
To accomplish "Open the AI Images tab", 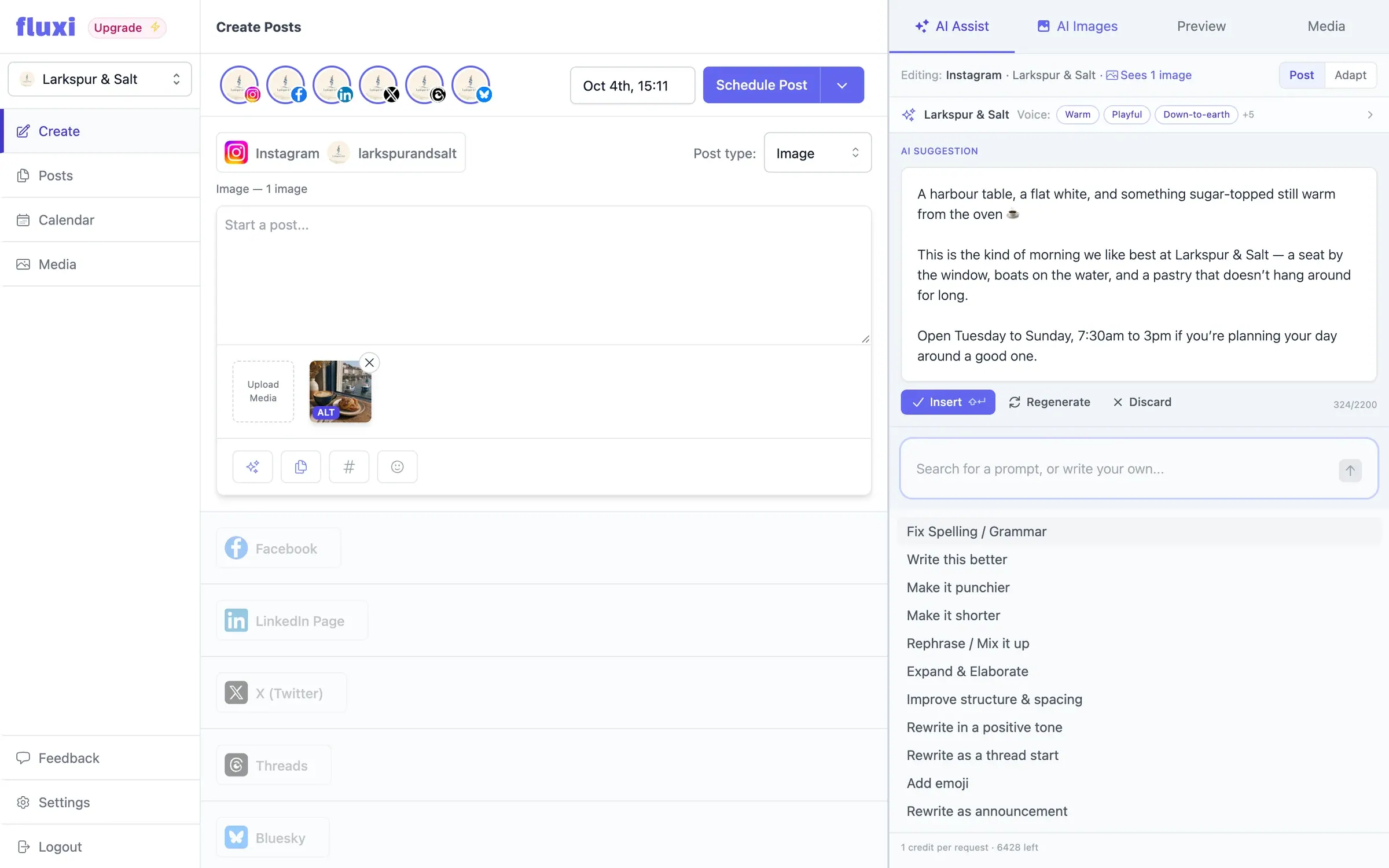I will (x=1077, y=26).
